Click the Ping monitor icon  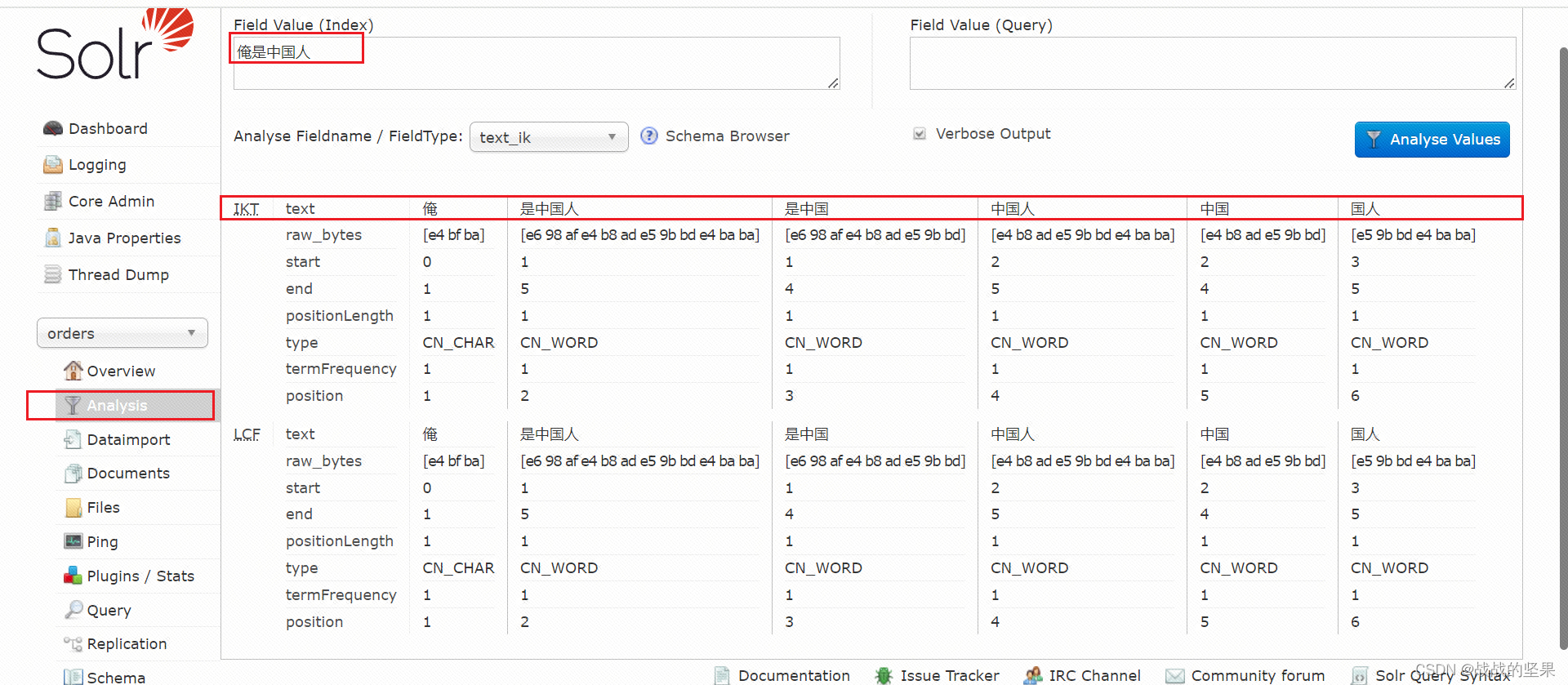point(73,541)
